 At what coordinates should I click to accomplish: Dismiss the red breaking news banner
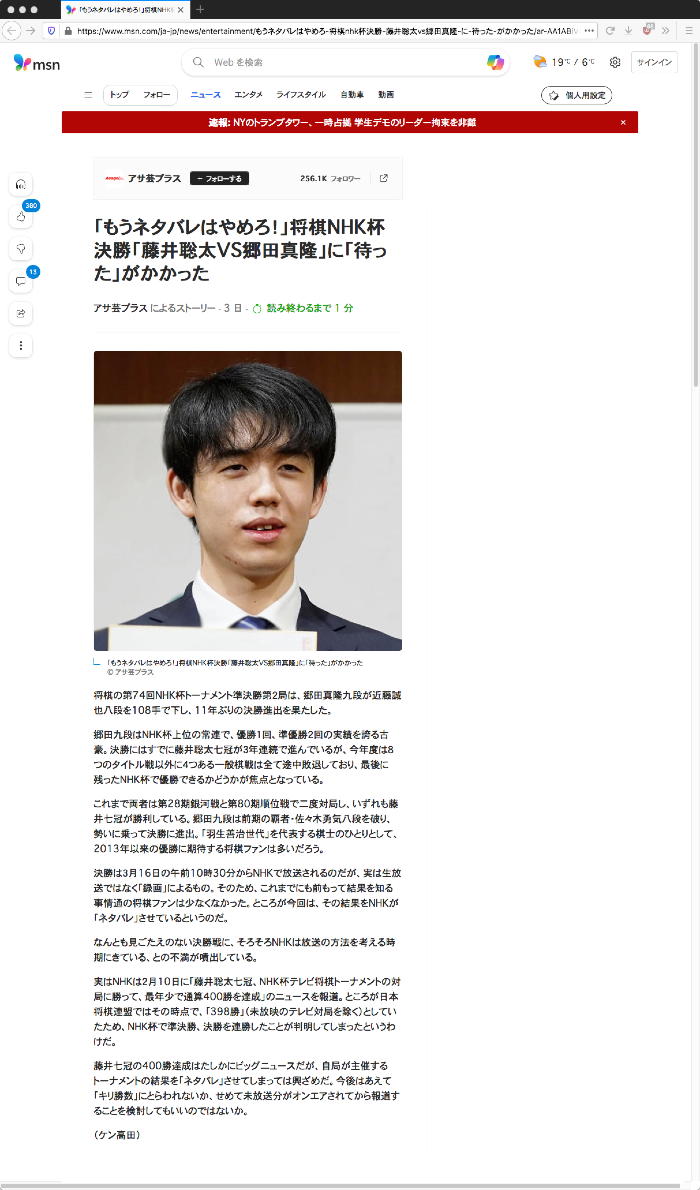point(623,122)
